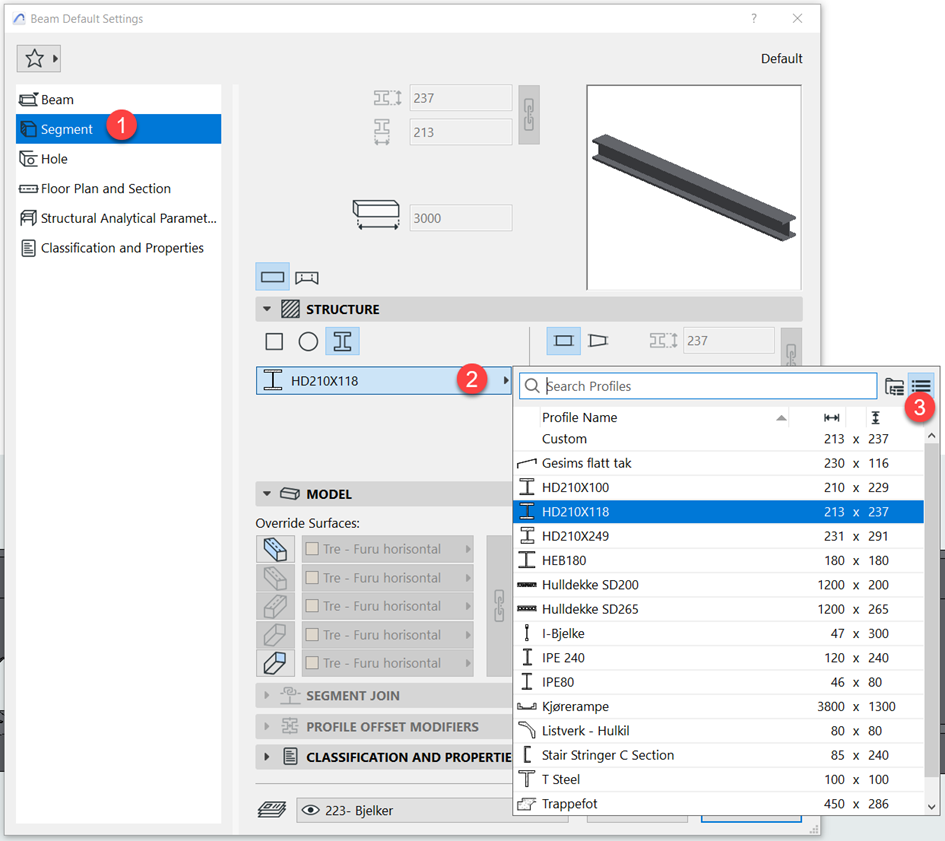
Task: Click the beam length field showing 3000
Action: coord(461,218)
